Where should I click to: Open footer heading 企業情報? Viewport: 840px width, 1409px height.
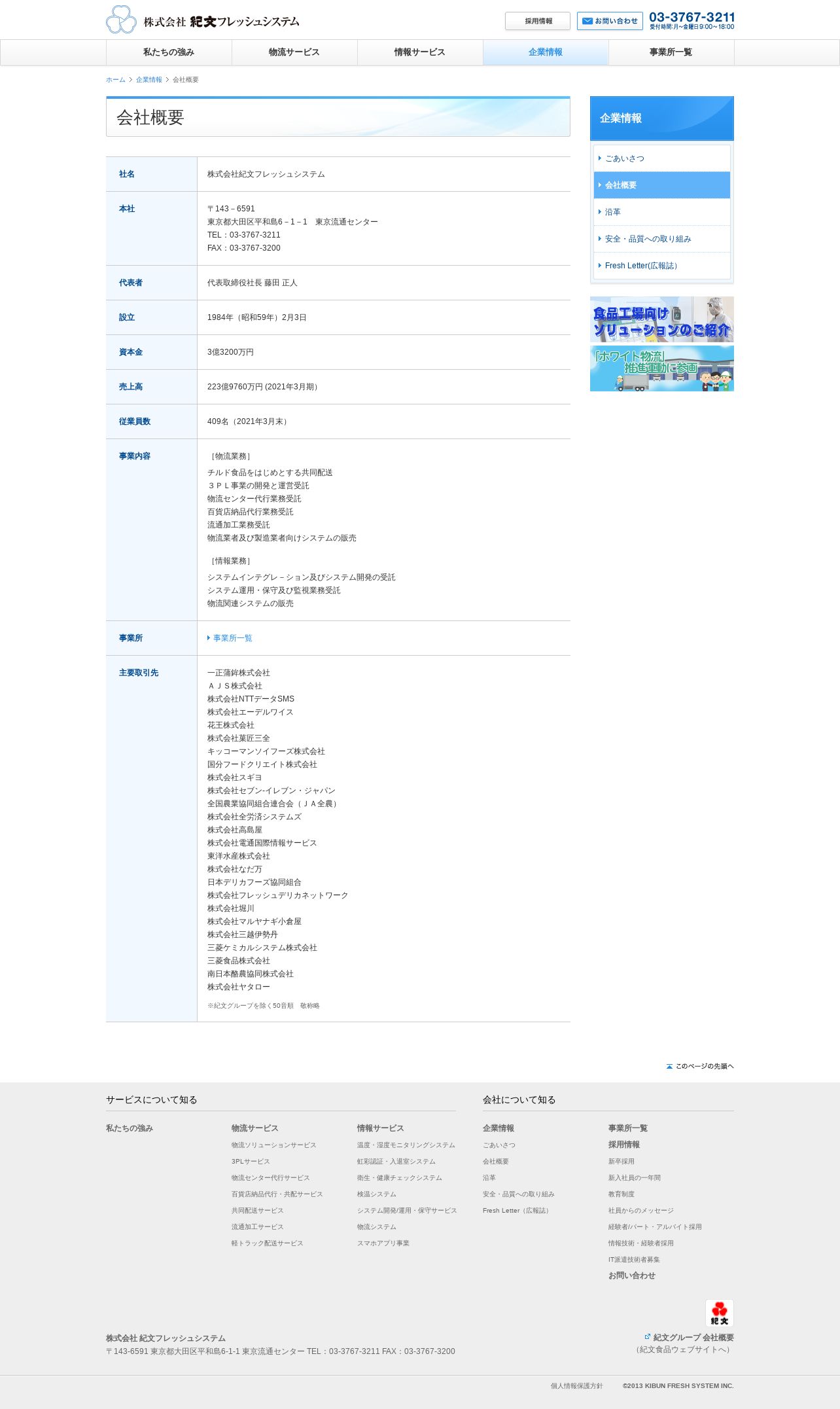coord(499,1128)
